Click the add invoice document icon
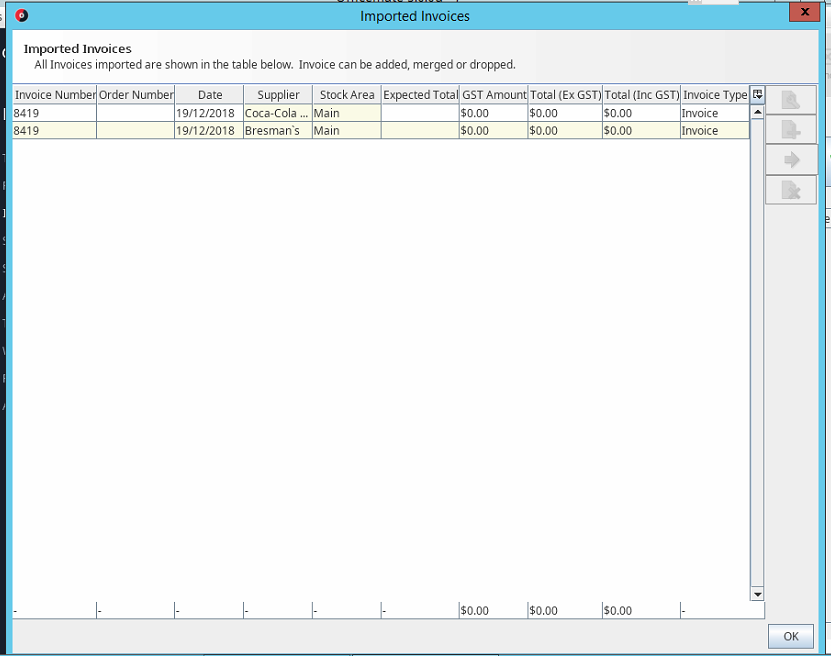 click(x=791, y=128)
